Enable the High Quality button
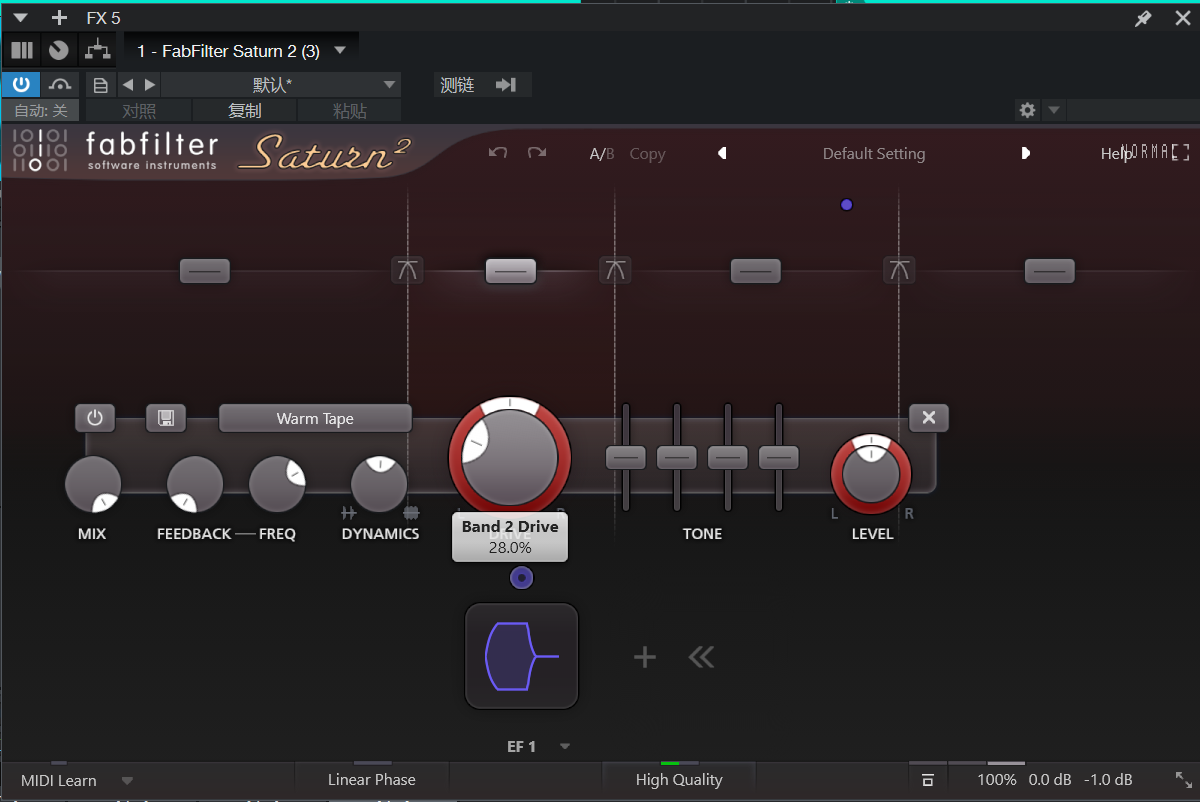 [x=678, y=780]
